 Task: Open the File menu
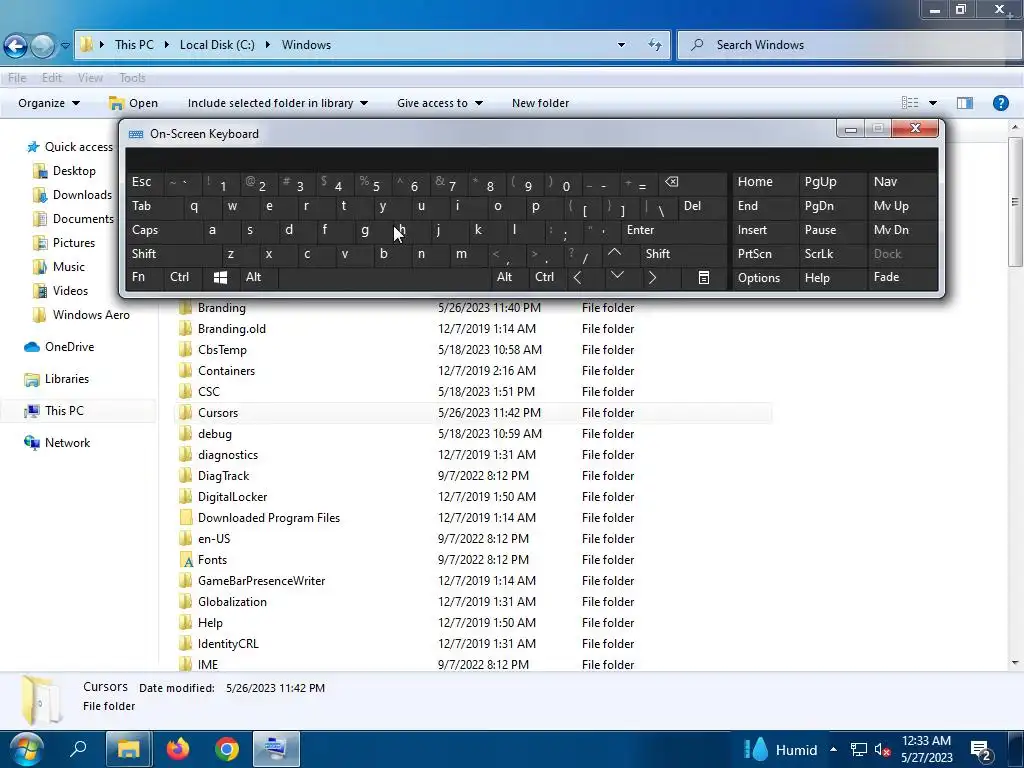click(17, 78)
